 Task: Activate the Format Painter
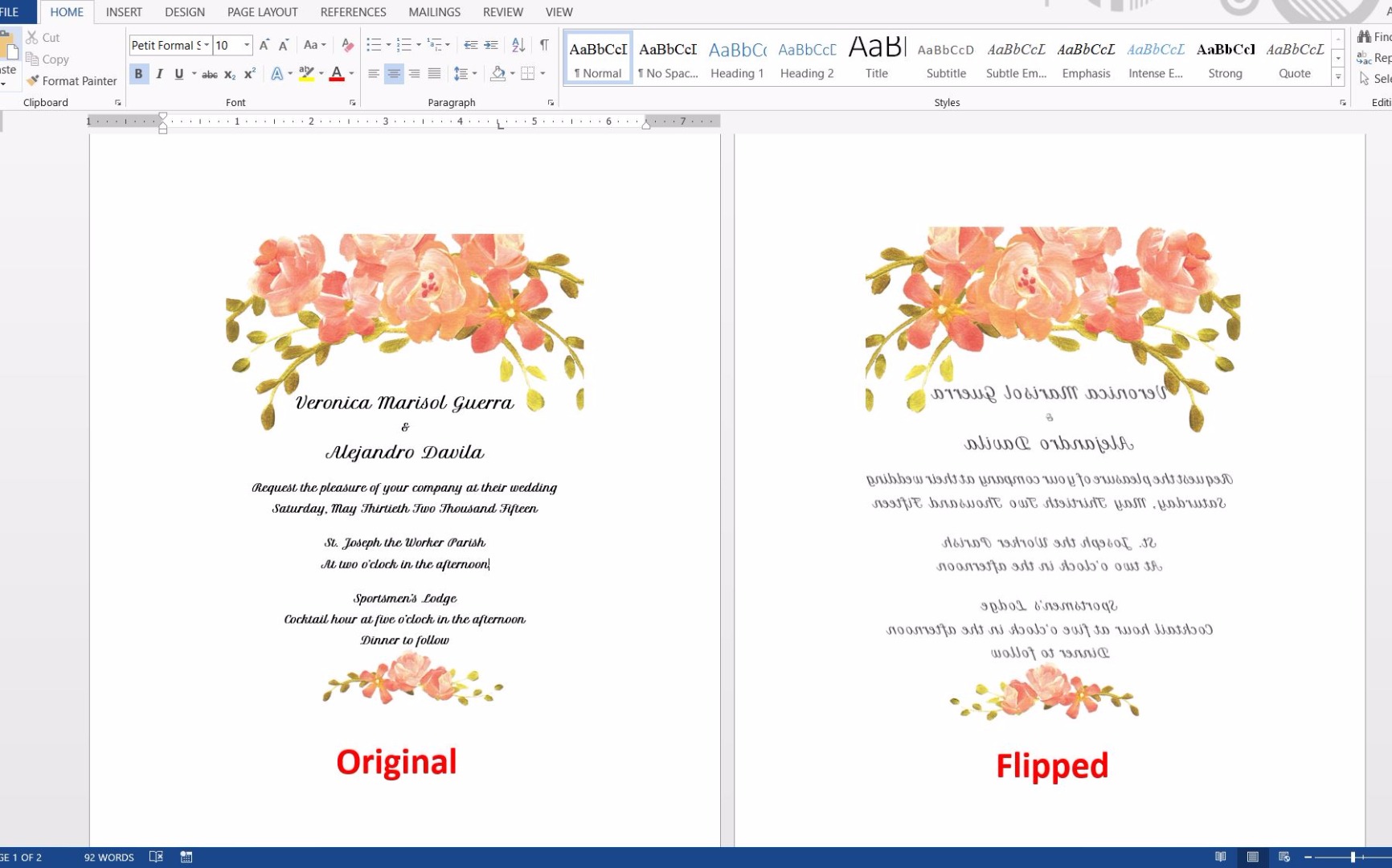point(72,80)
